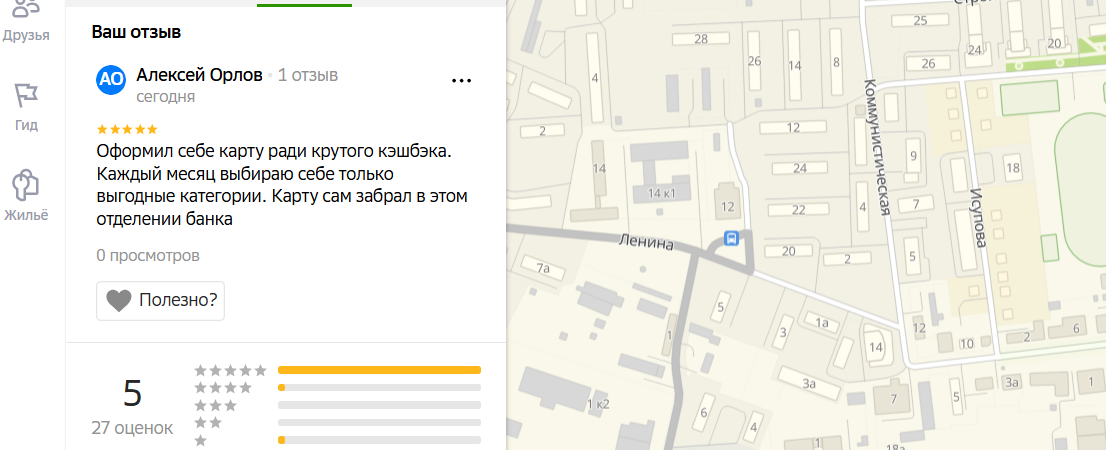
Task: Open the Гид flag icon section
Action: click(26, 107)
